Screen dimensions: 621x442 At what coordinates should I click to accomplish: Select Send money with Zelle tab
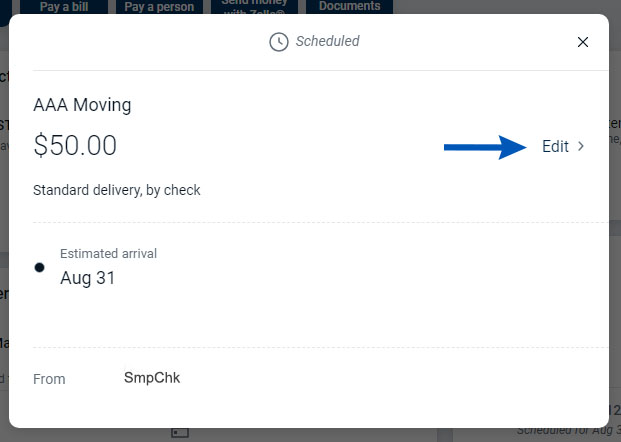pos(255,6)
